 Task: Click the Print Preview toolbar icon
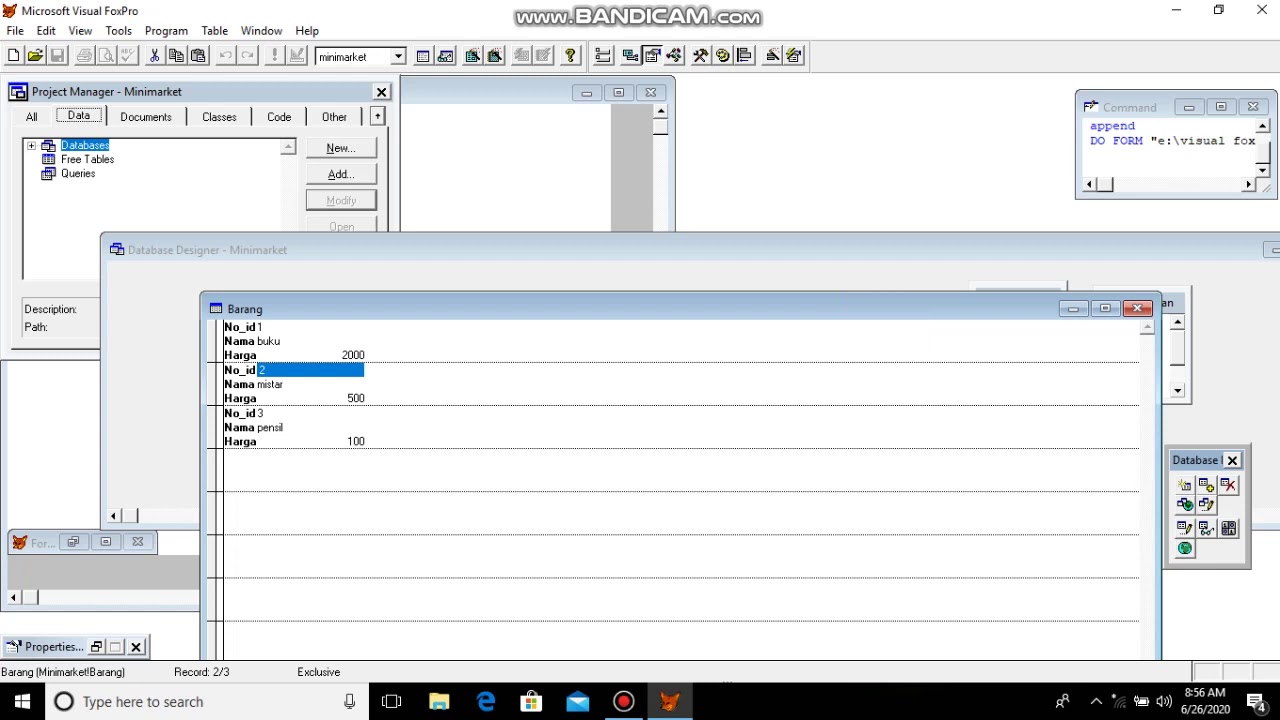[106, 56]
